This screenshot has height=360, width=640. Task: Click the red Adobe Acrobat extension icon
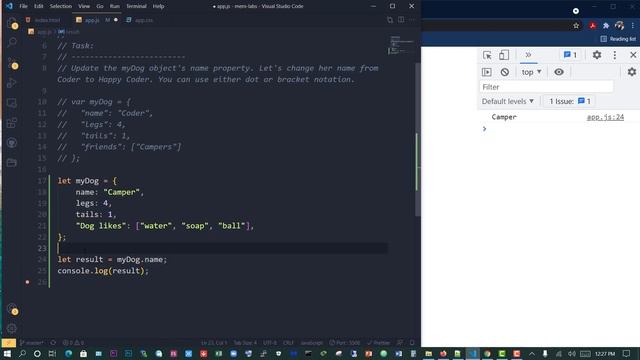tap(592, 26)
